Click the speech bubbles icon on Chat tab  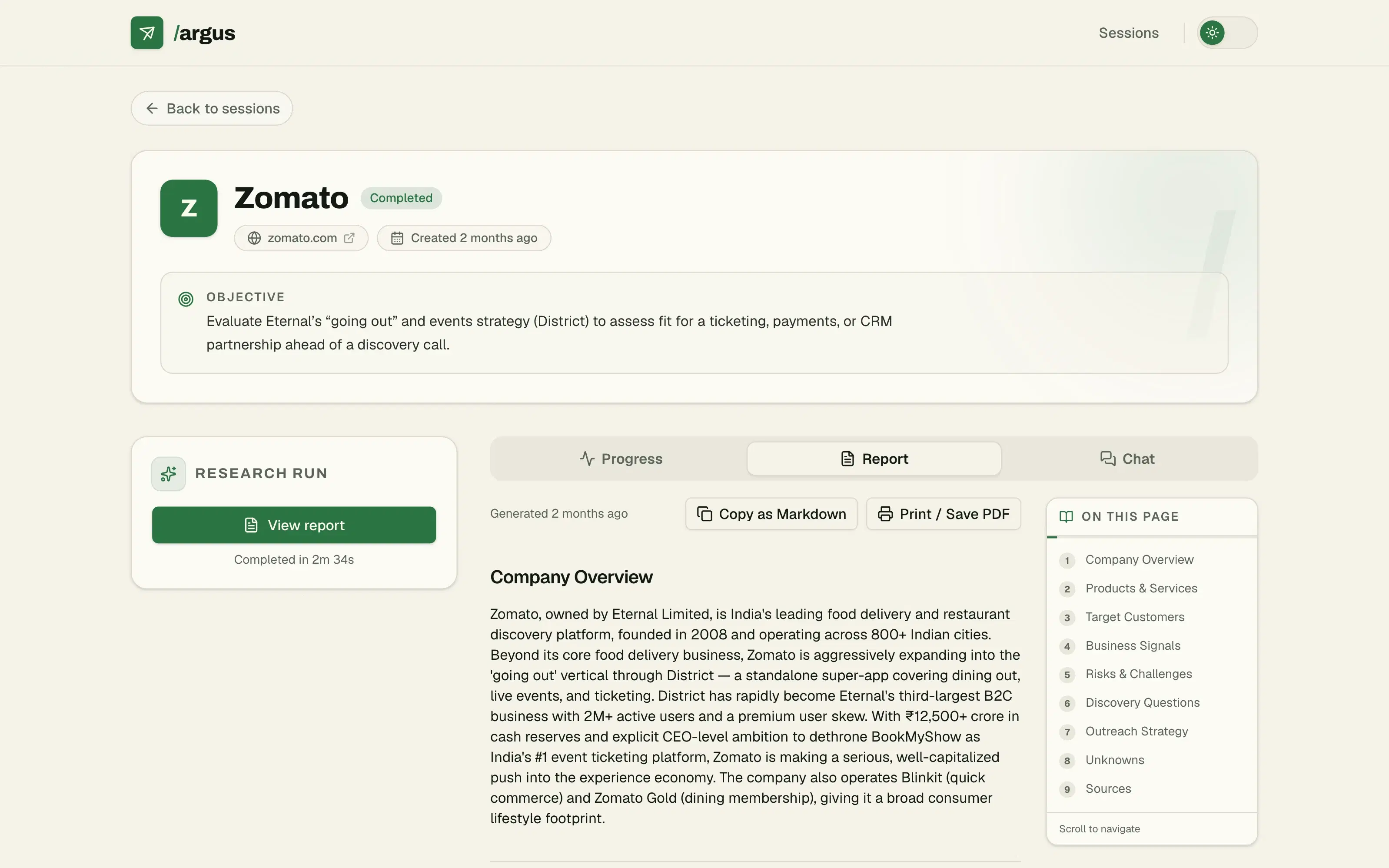point(1108,458)
